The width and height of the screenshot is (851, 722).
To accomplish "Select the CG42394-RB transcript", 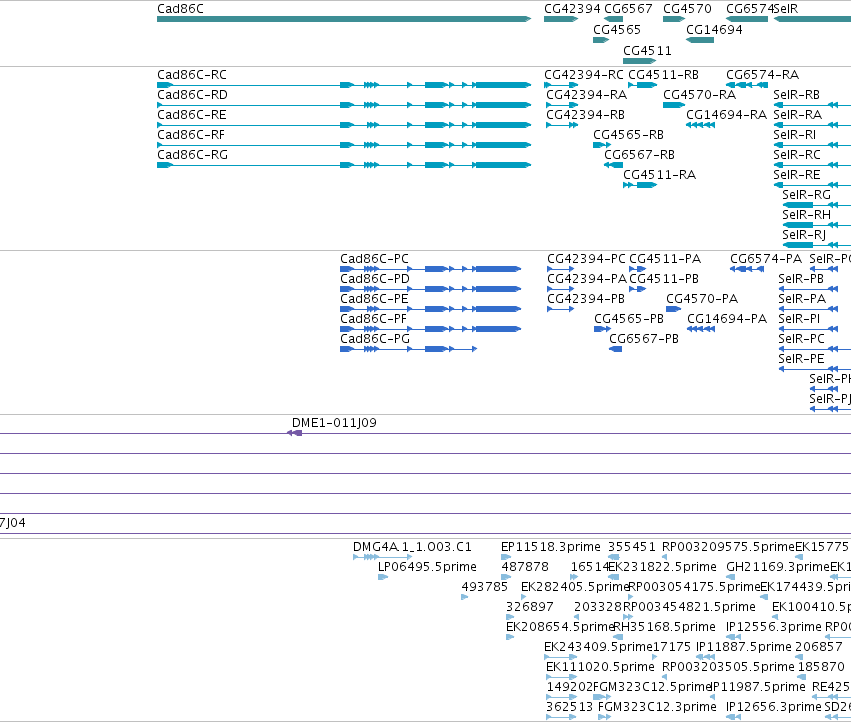I will pos(562,125).
